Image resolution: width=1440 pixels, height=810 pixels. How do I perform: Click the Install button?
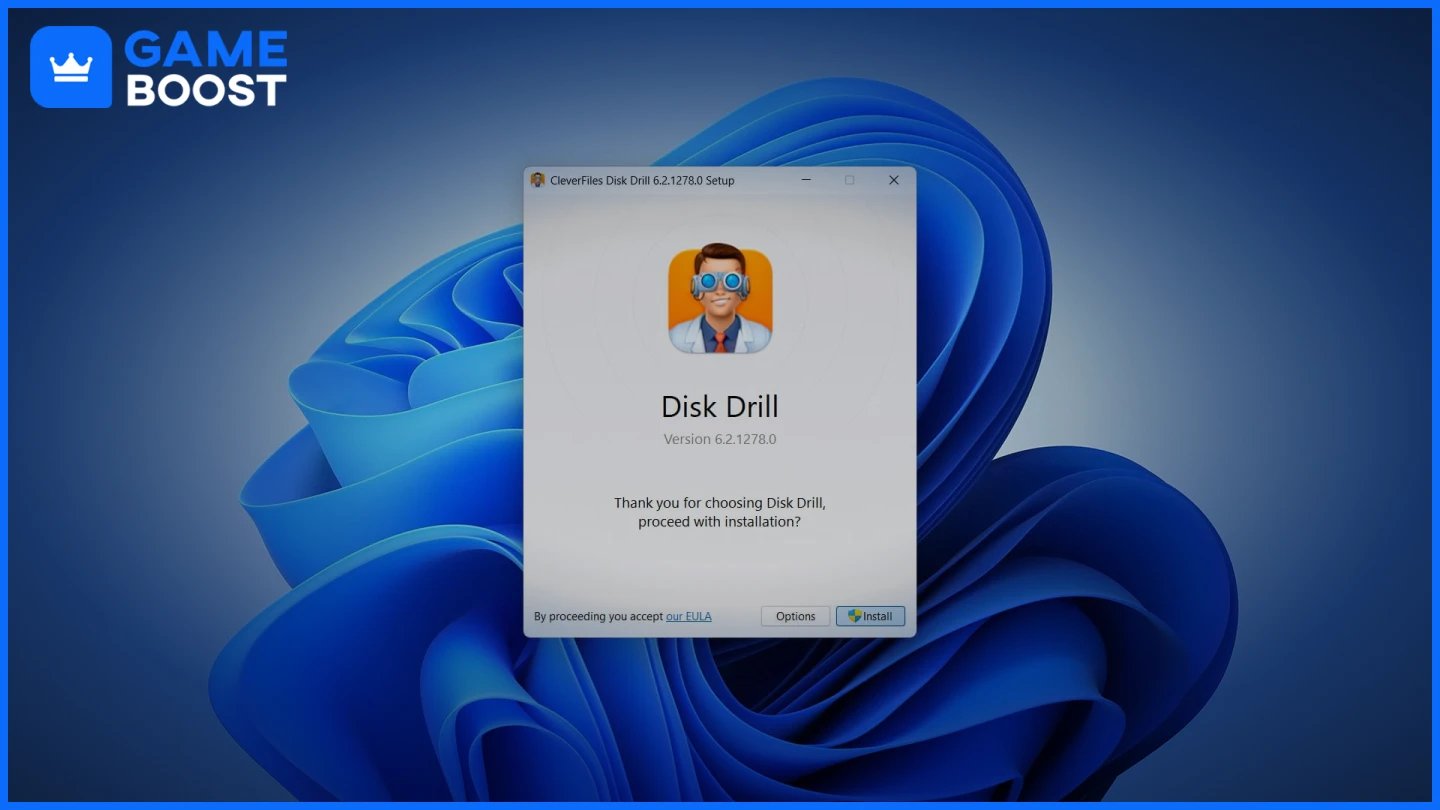[x=870, y=616]
